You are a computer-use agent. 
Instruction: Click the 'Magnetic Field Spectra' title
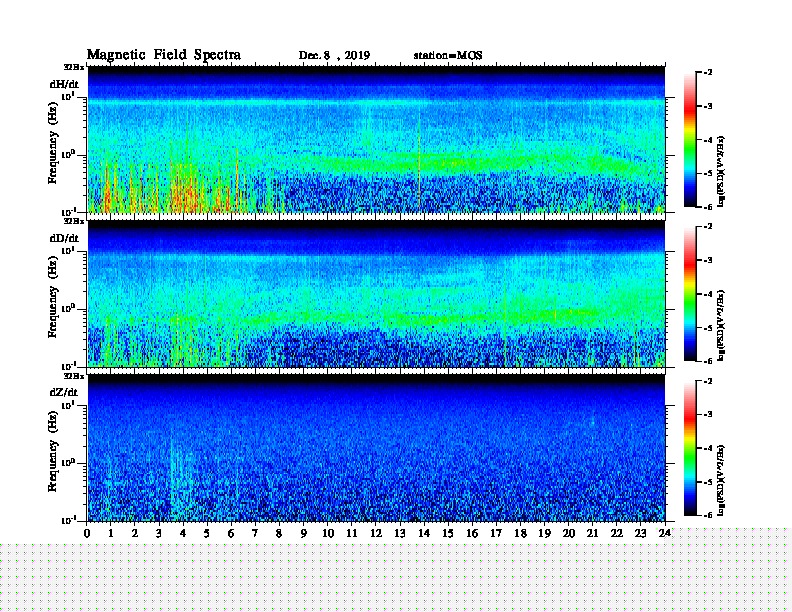[x=164, y=55]
